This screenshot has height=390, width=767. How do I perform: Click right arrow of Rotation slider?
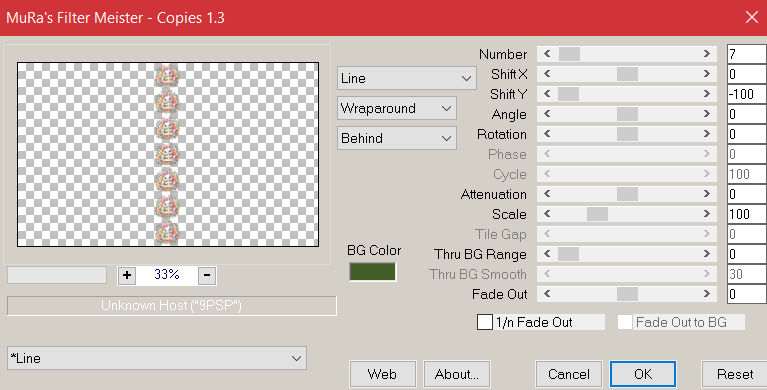click(x=707, y=134)
